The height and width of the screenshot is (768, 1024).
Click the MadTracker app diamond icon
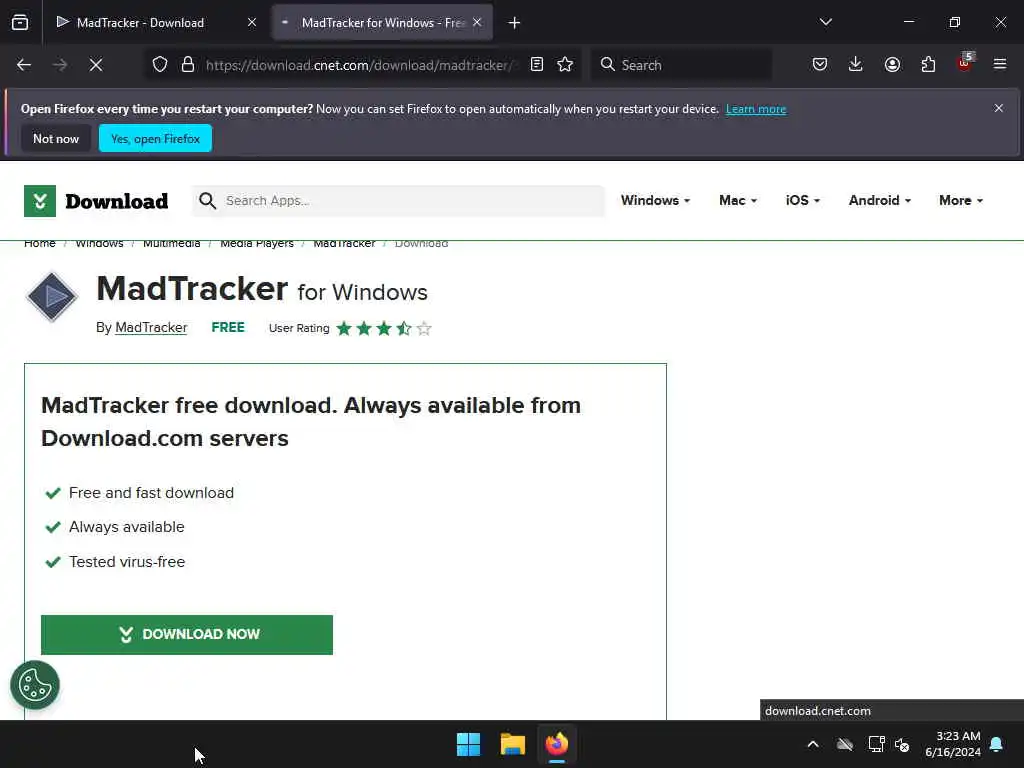click(52, 296)
